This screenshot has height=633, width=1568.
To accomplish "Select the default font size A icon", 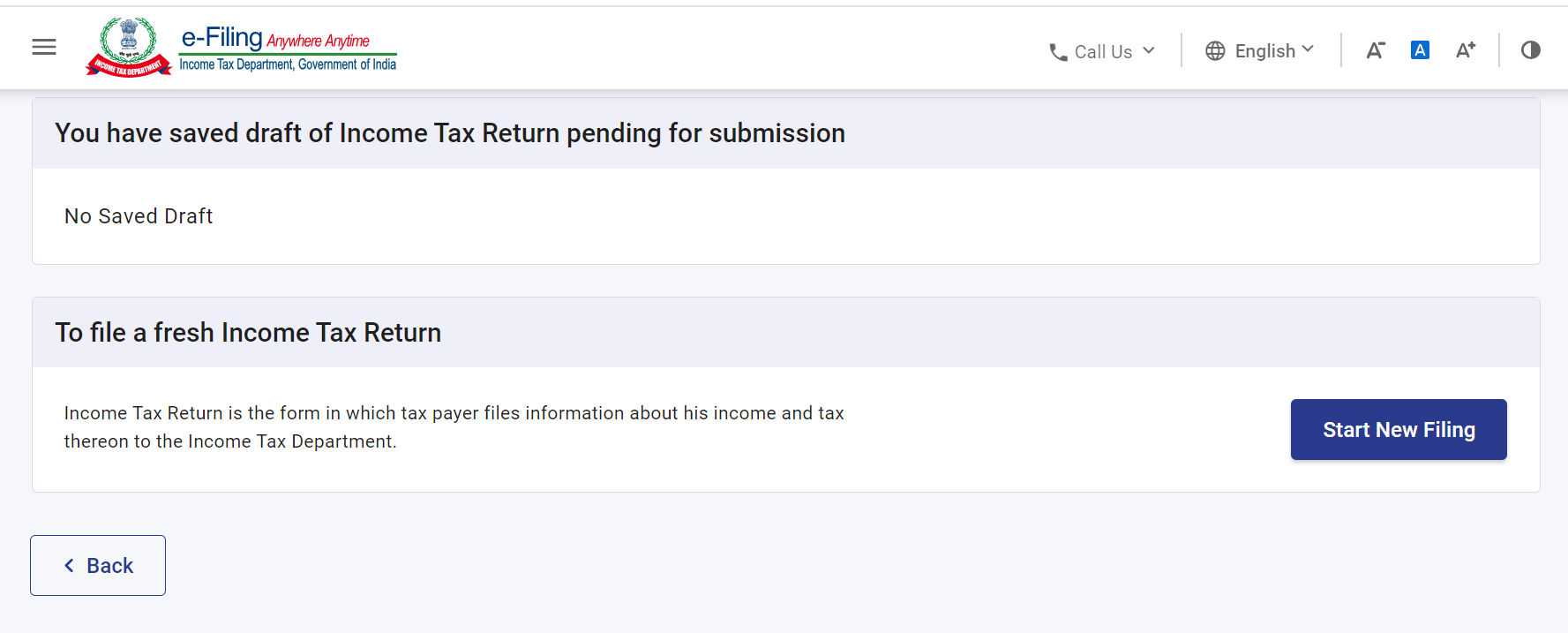I will [1420, 50].
